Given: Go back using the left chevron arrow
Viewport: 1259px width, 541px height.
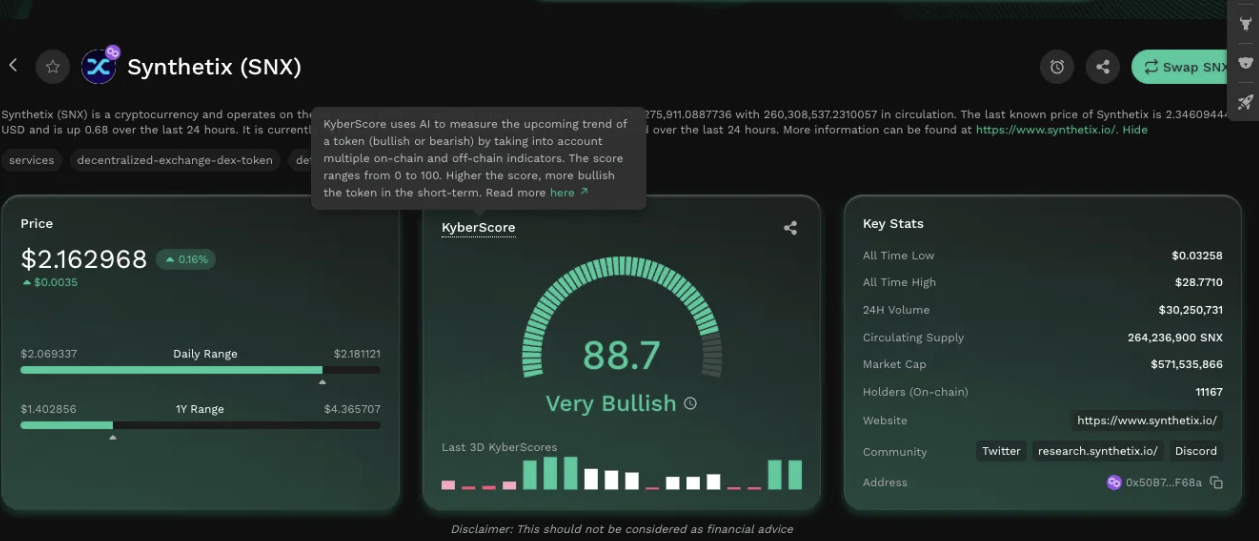Looking at the screenshot, I should pos(13,66).
